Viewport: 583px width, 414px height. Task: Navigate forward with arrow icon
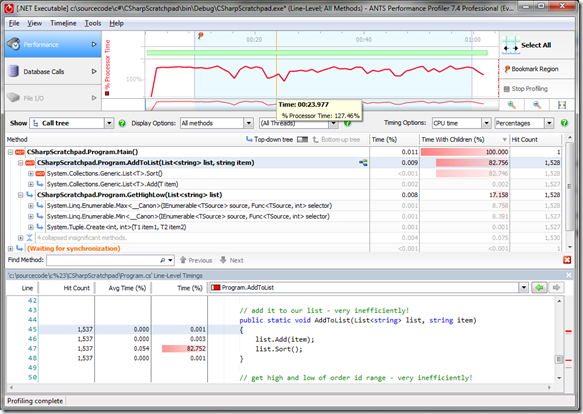point(556,288)
